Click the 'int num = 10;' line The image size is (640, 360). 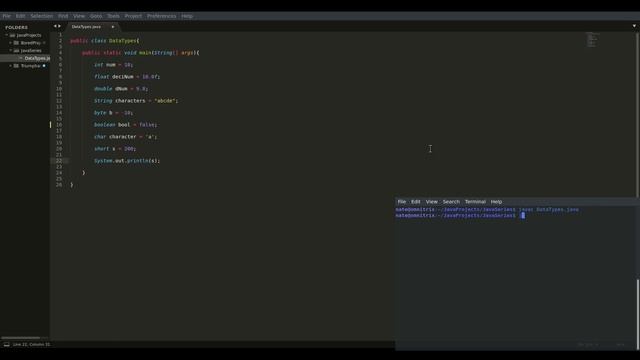click(x=113, y=64)
